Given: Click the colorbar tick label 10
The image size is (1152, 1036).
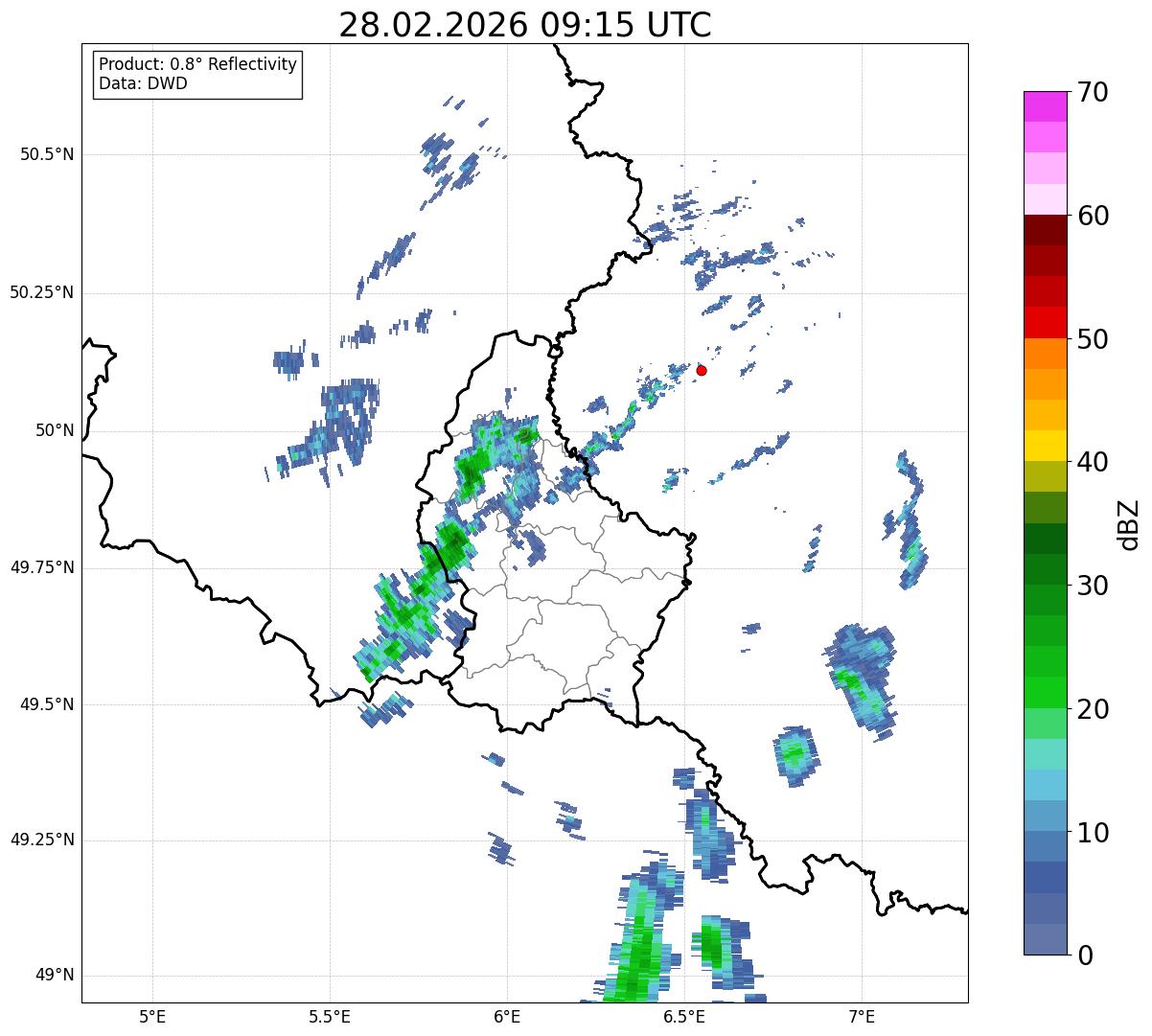Looking at the screenshot, I should [1093, 832].
